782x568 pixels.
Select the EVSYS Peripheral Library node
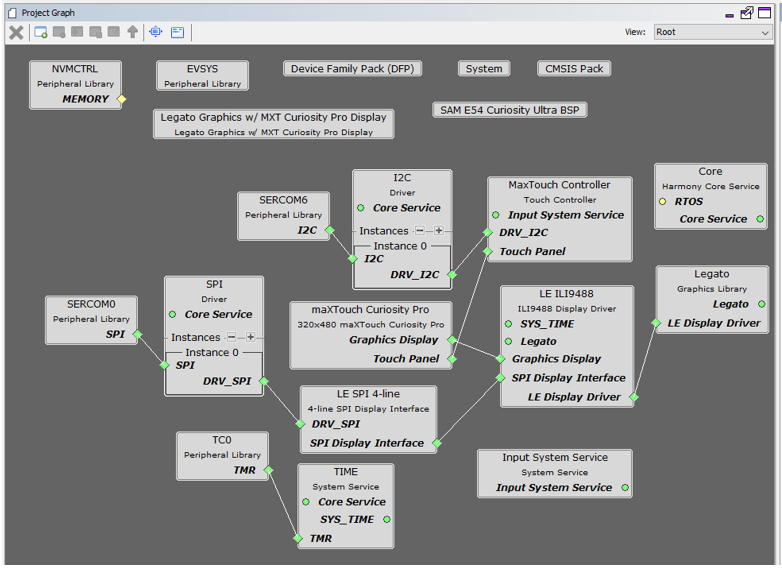click(202, 76)
